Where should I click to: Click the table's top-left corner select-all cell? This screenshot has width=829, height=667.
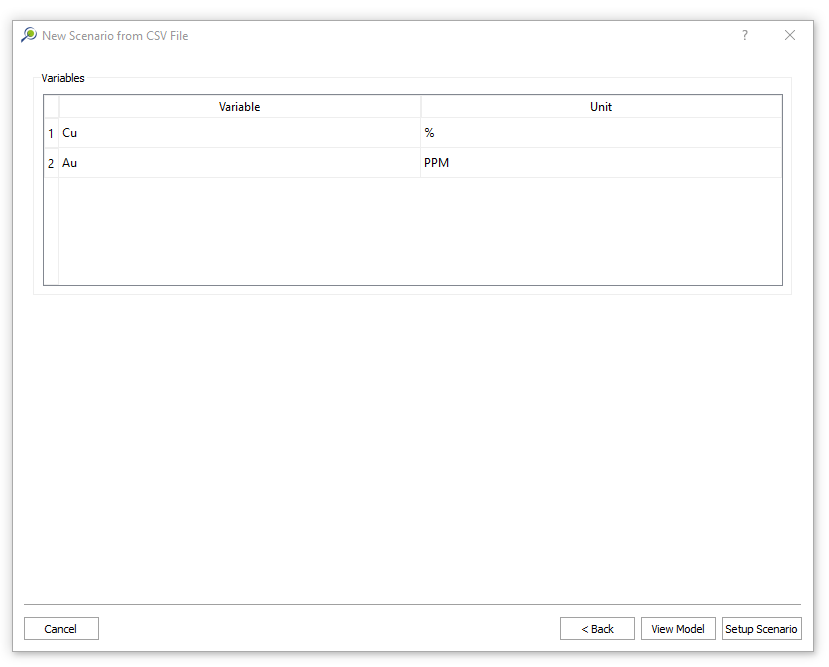click(51, 107)
